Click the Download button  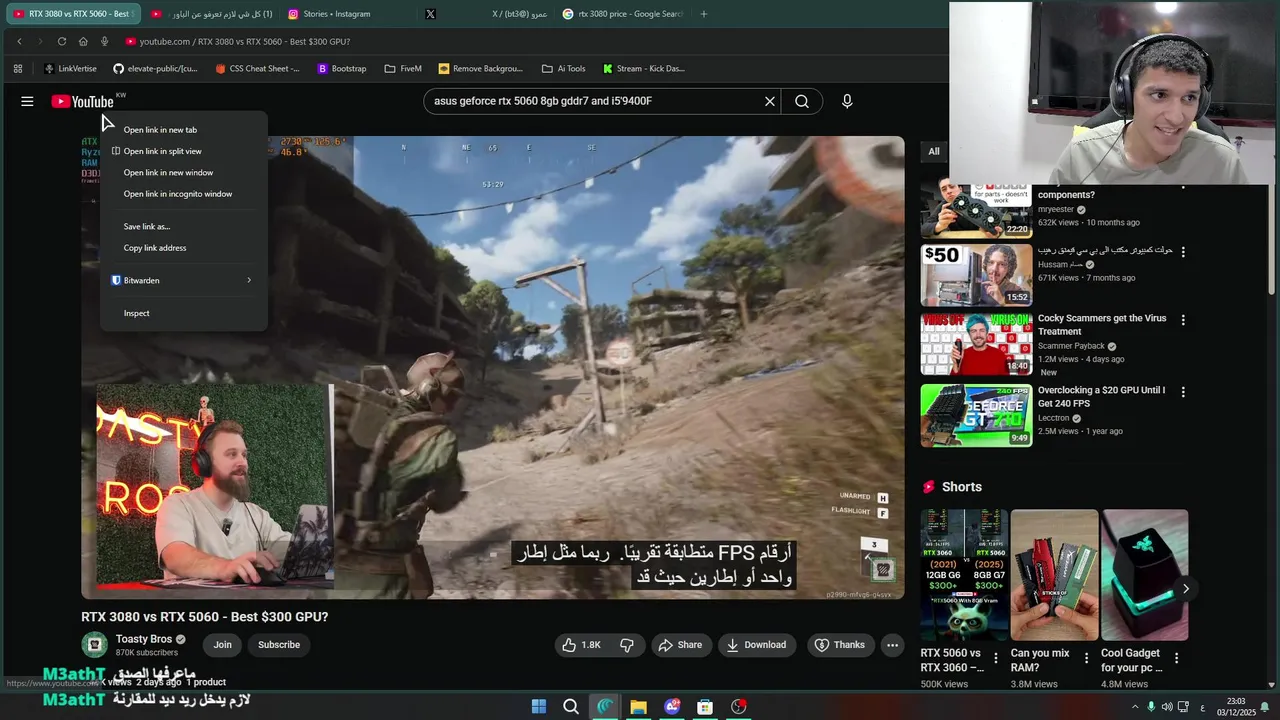(756, 645)
